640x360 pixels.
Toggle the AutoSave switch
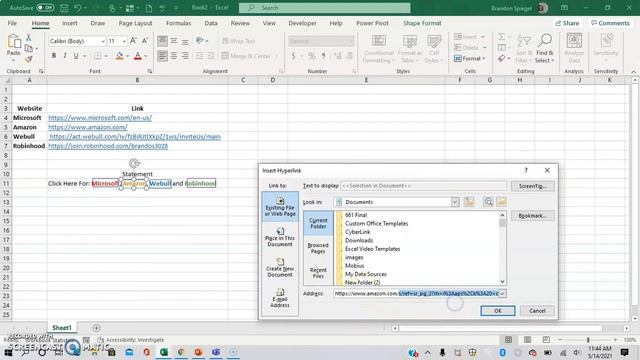45,8
